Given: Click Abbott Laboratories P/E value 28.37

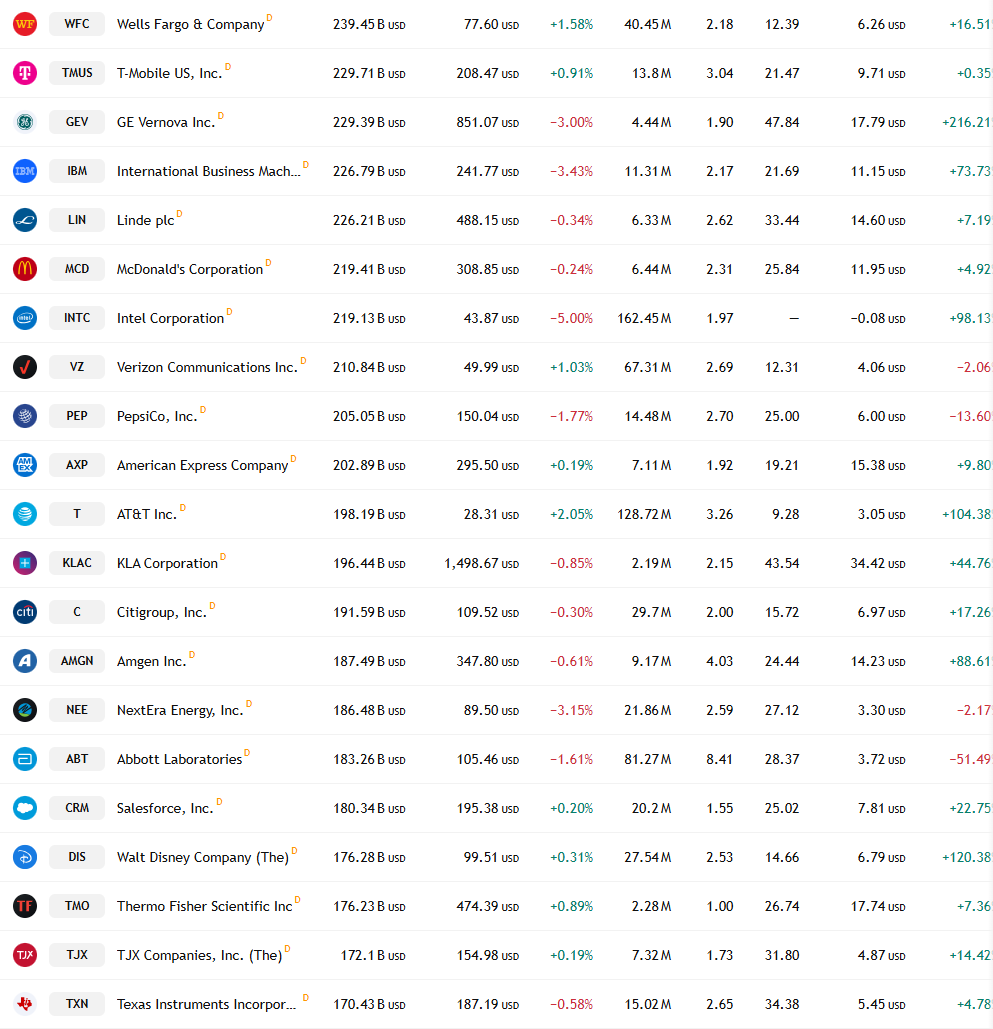Looking at the screenshot, I should pos(782,759).
